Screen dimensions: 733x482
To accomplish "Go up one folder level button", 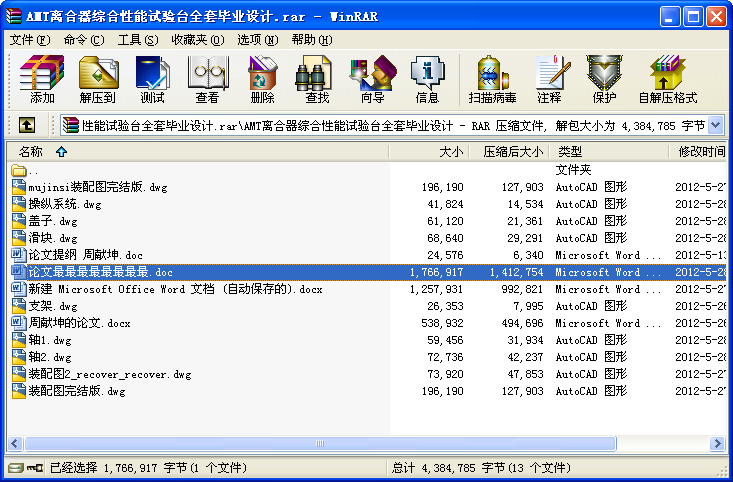I will (x=27, y=125).
